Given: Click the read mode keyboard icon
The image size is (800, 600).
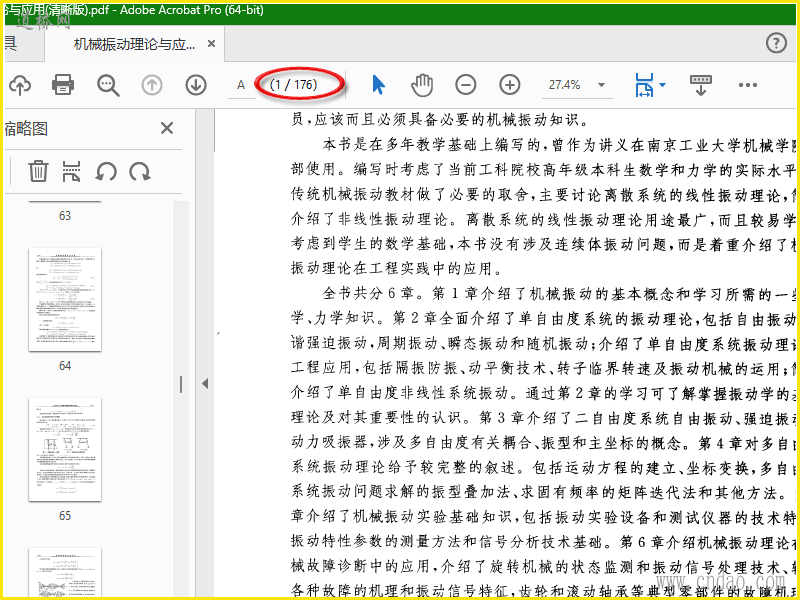Looking at the screenshot, I should tap(701, 85).
